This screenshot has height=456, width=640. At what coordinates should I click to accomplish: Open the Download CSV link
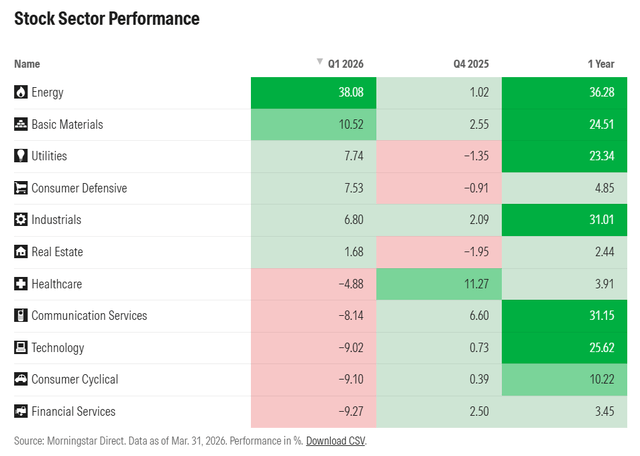pyautogui.click(x=336, y=441)
